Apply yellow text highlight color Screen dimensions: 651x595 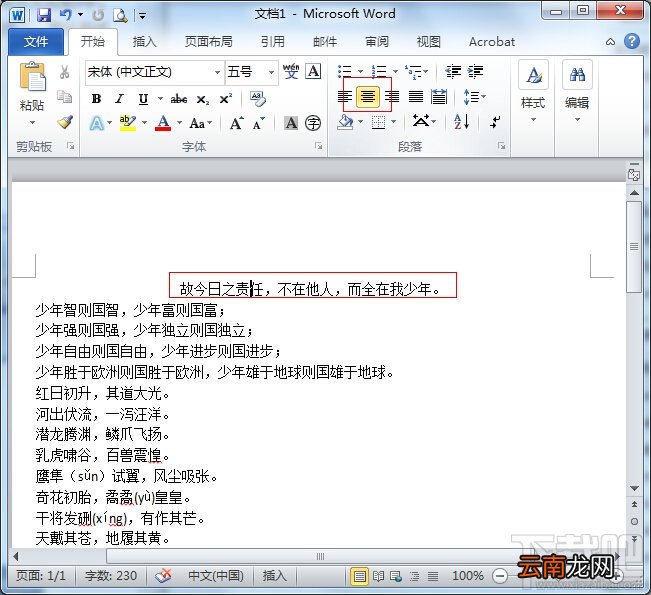[x=127, y=123]
